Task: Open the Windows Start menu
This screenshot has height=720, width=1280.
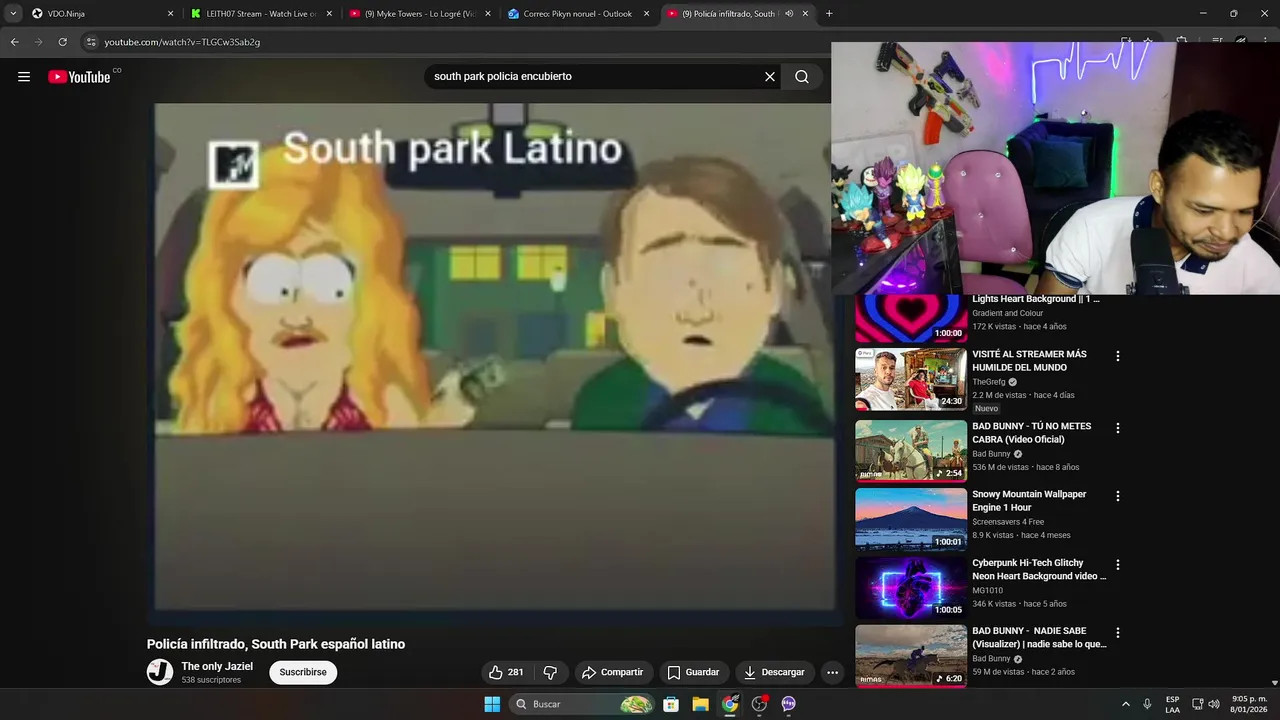Action: point(492,704)
